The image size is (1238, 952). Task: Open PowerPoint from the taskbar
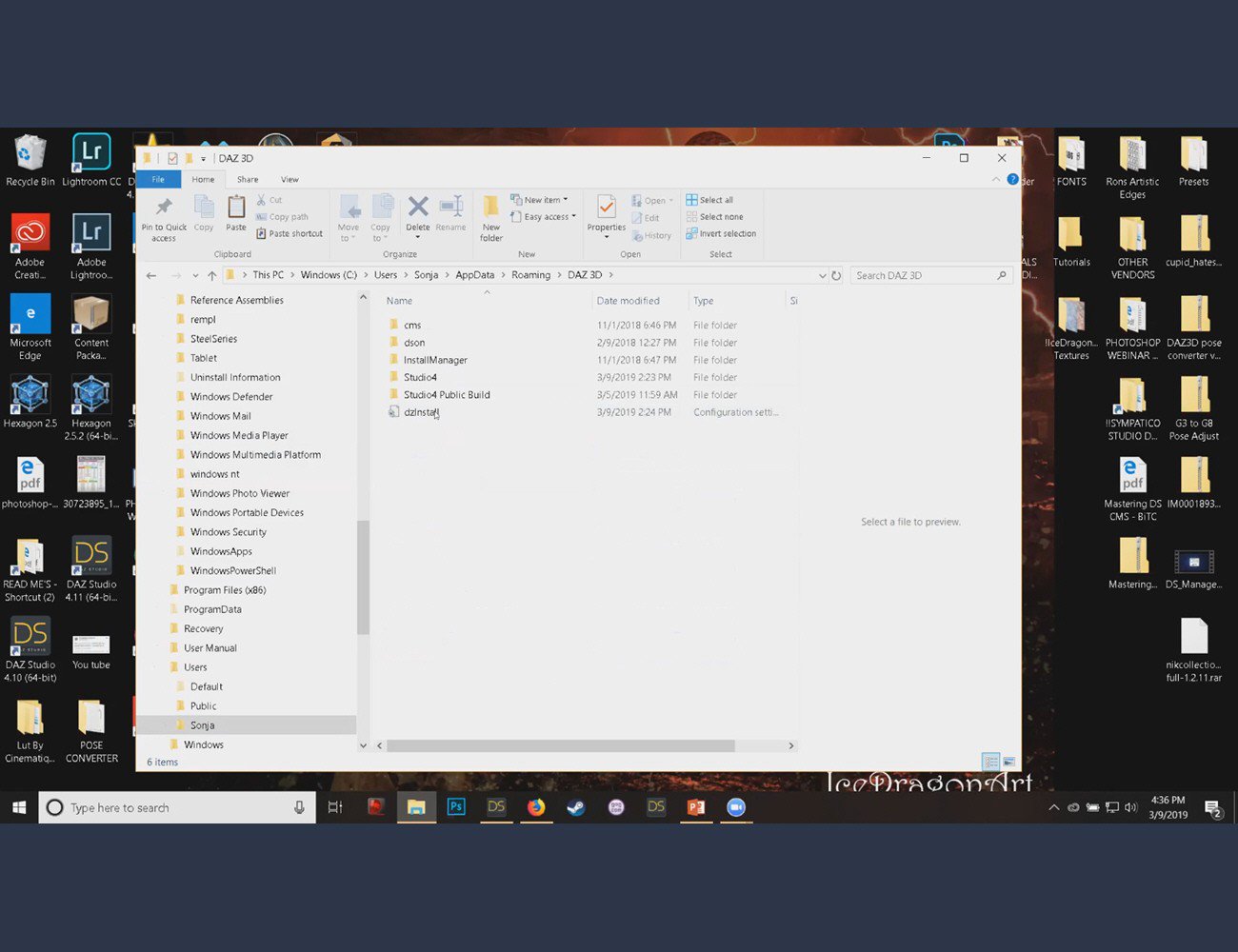pos(696,807)
